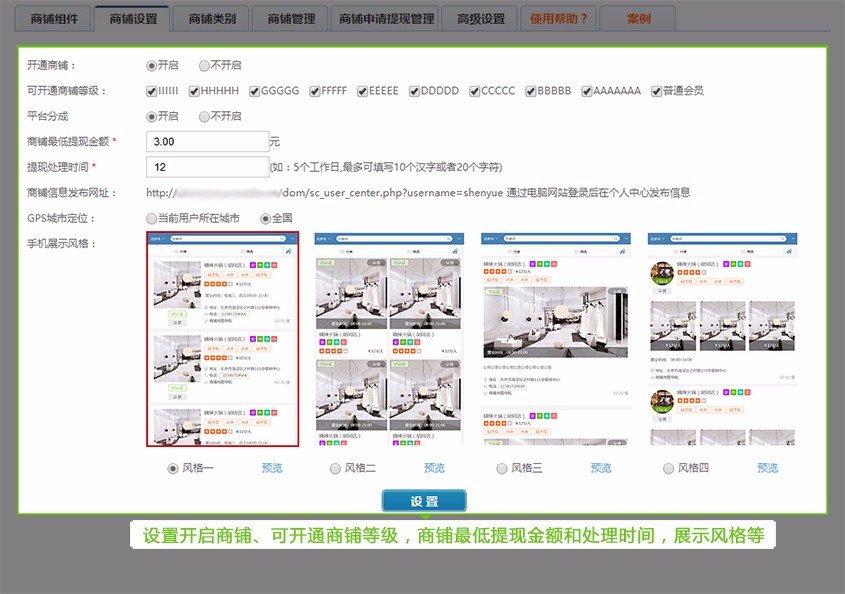Click the 商铺最低提现金额 input field
This screenshot has height=594, width=845.
(x=207, y=142)
